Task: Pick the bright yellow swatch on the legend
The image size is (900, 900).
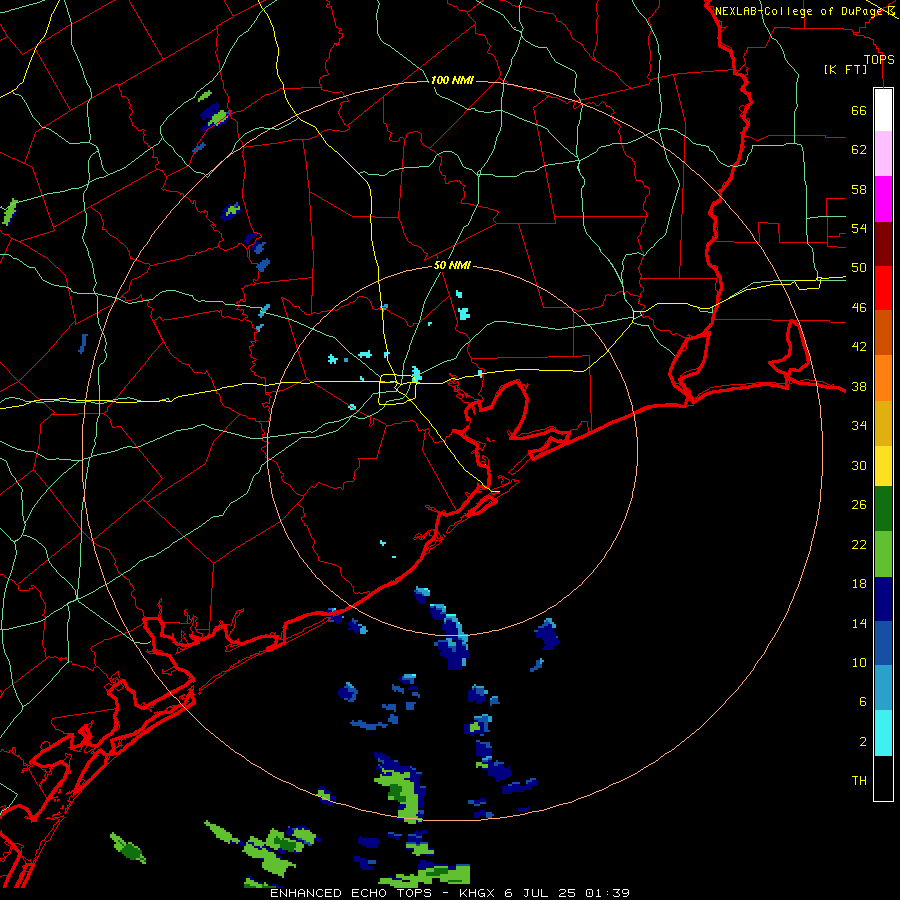Action: click(x=883, y=465)
